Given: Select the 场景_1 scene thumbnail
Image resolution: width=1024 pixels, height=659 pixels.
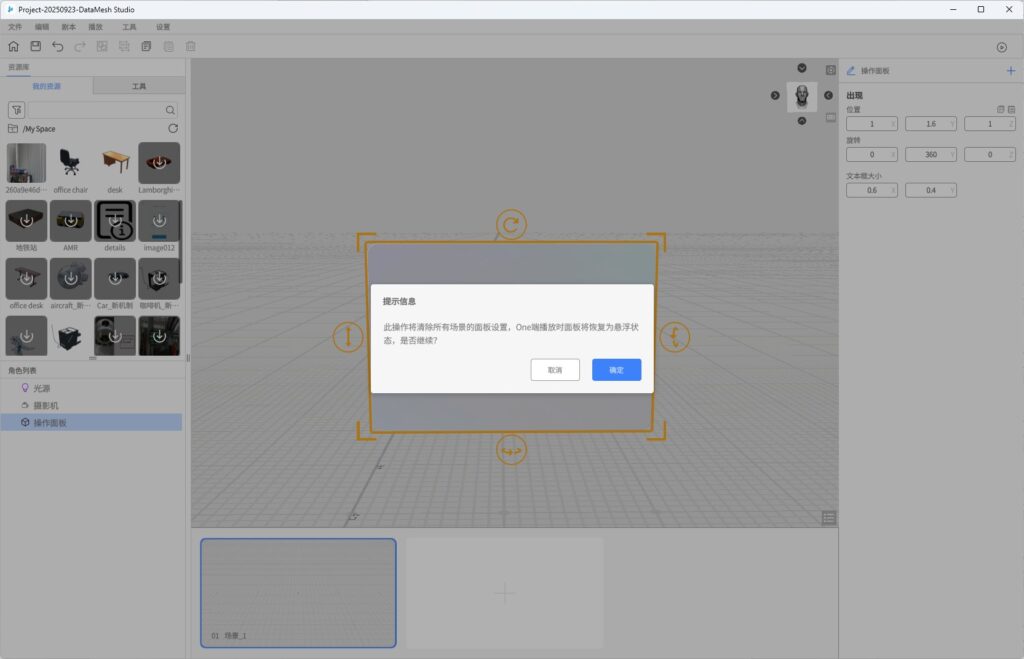Looking at the screenshot, I should point(298,592).
